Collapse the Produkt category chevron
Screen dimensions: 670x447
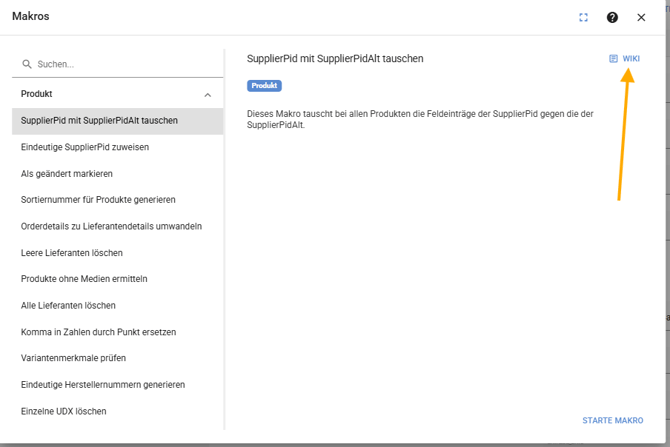click(x=208, y=95)
